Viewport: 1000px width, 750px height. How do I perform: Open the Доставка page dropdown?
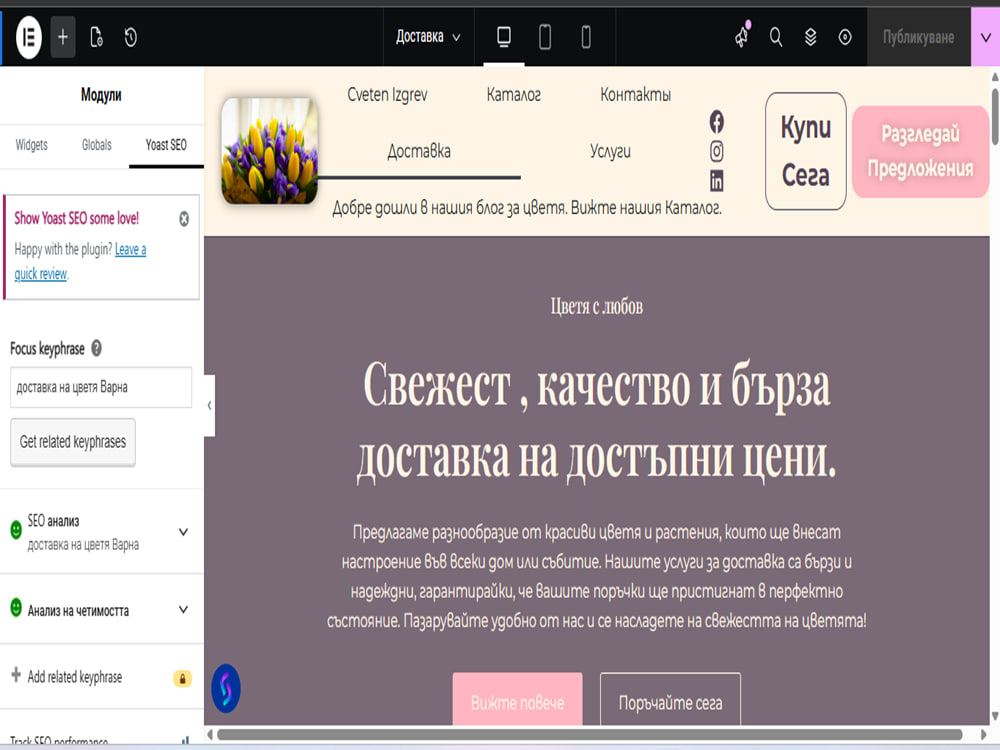(x=428, y=37)
